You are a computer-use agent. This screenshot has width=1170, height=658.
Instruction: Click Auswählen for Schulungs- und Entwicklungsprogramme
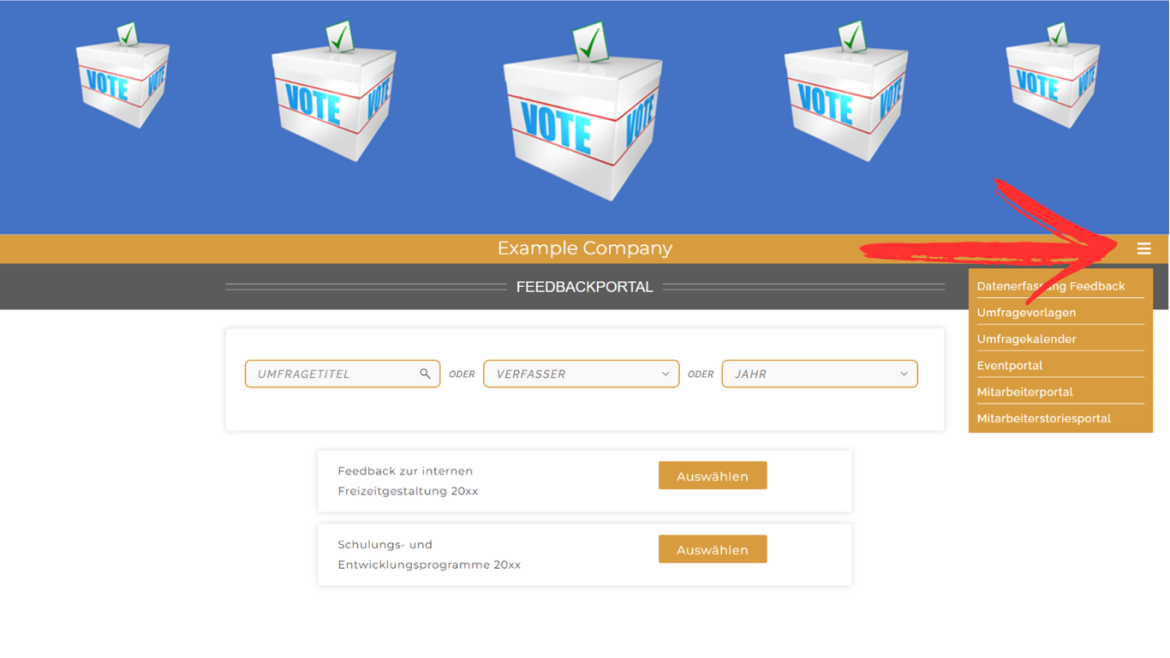pyautogui.click(x=713, y=550)
